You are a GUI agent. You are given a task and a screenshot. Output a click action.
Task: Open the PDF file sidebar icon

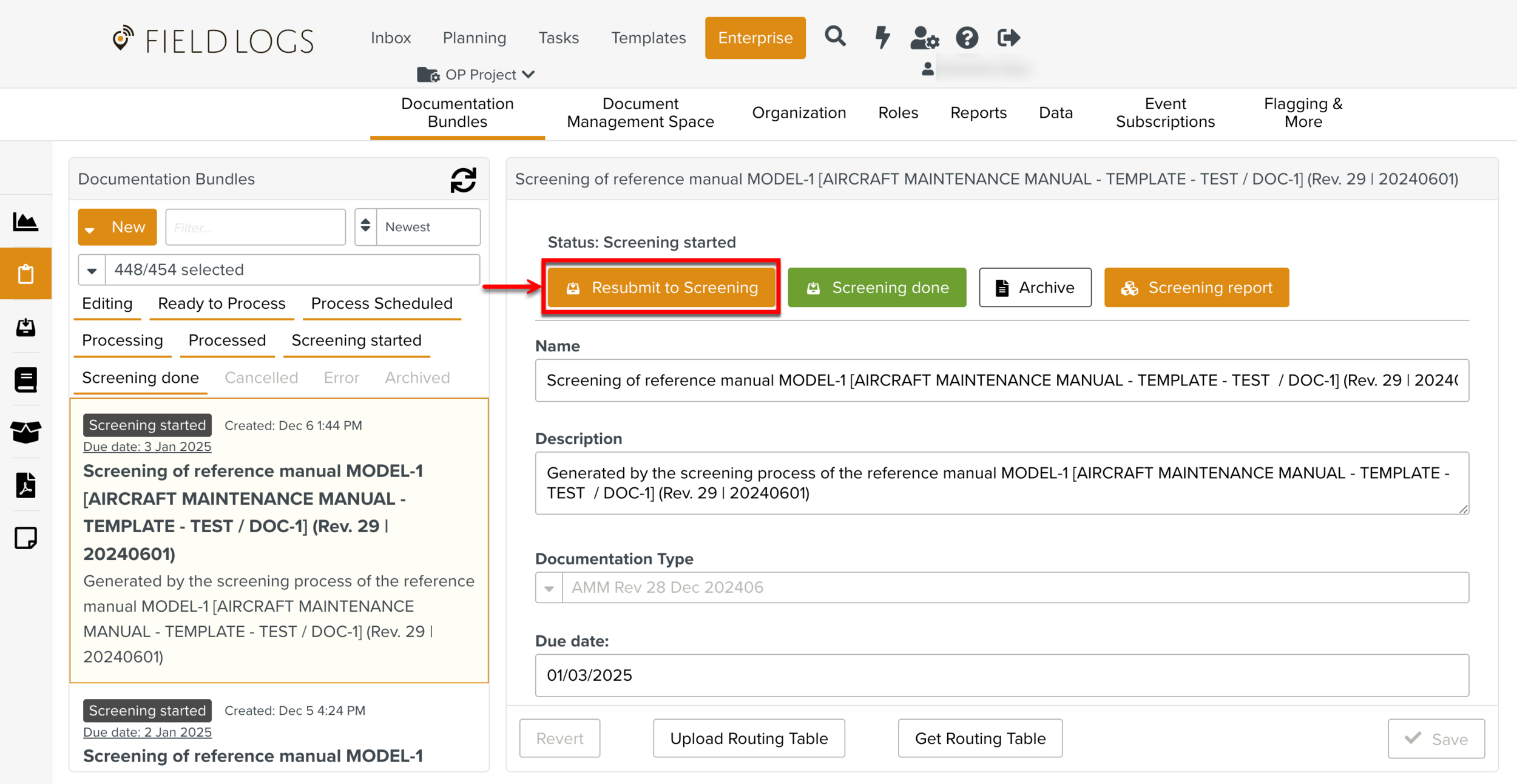[x=25, y=485]
